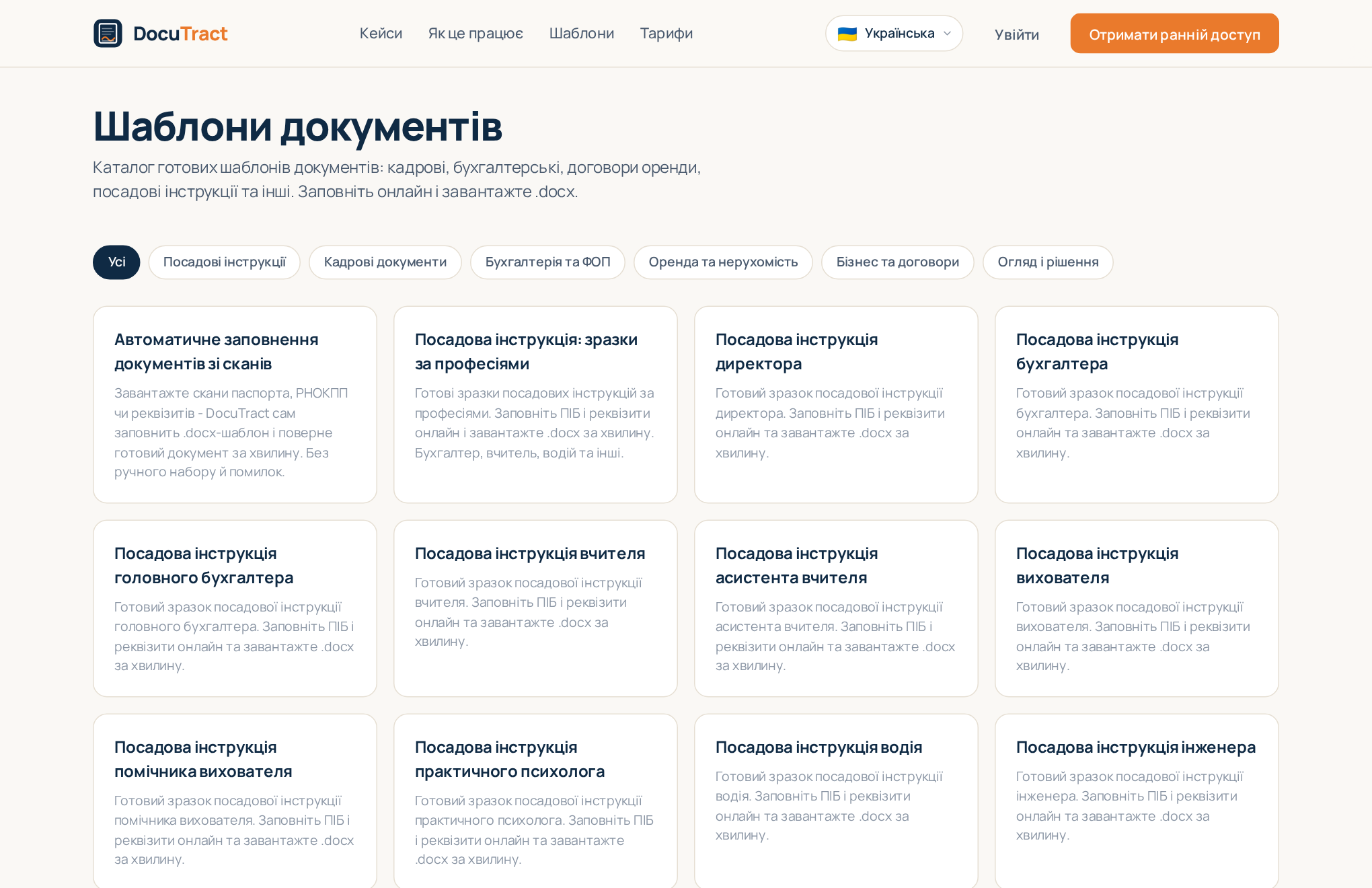Open Посадова інструкція помічника вихователя card
Viewport: 1372px width, 888px height.
click(235, 801)
